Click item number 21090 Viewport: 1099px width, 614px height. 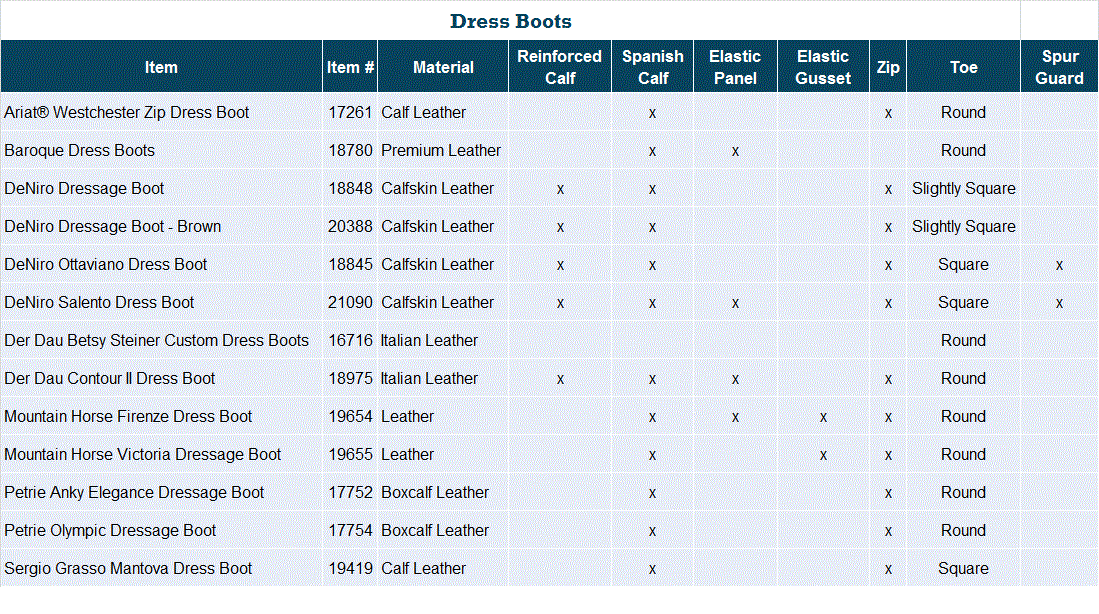coord(350,302)
